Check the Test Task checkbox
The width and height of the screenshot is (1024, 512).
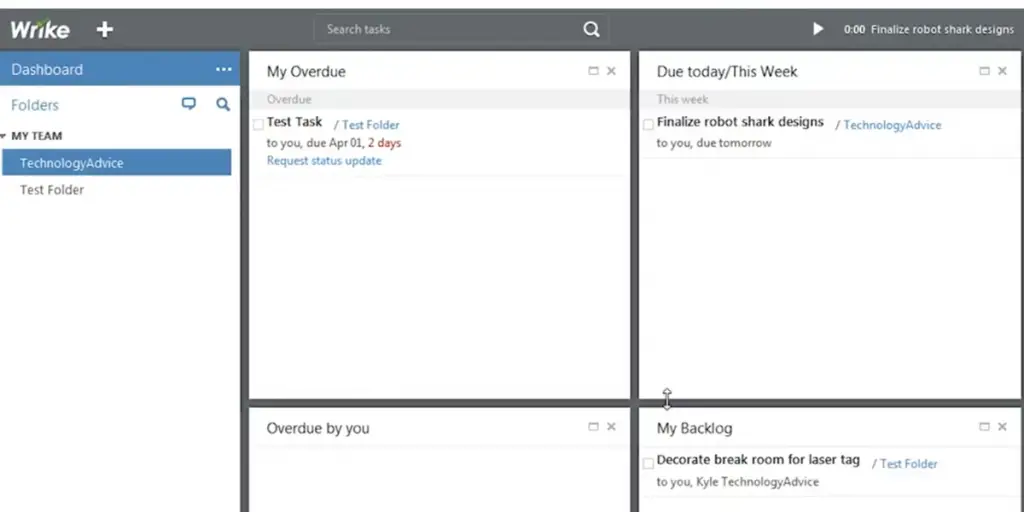[x=258, y=124]
